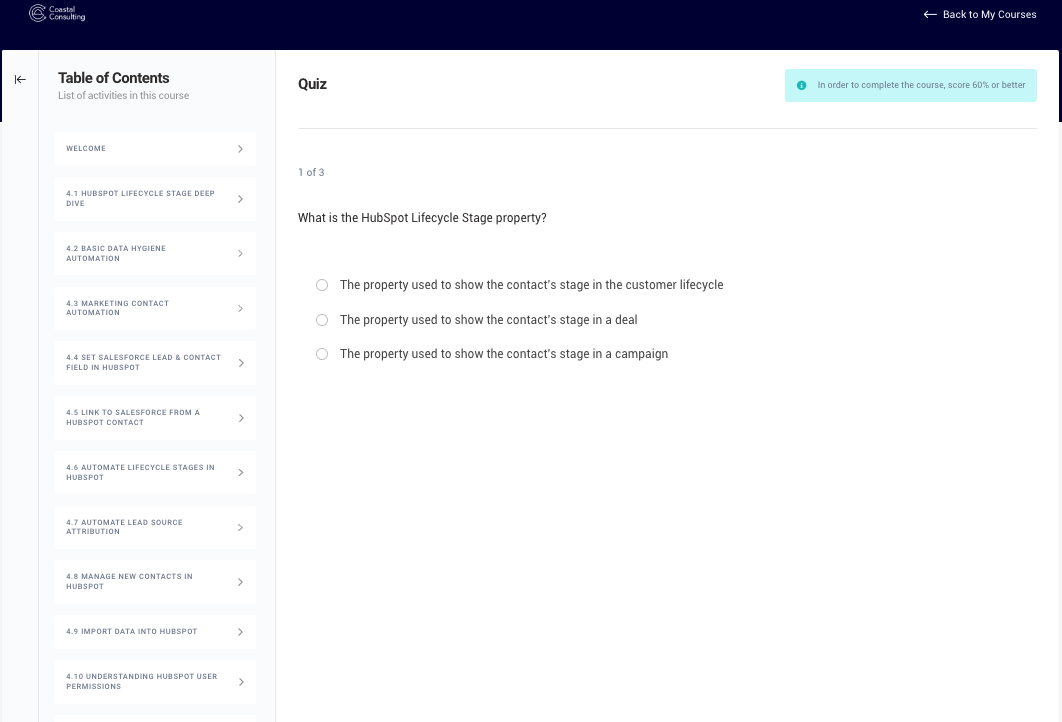Open 4.1 HubSpot Lifecycle Stage Deep Dive
This screenshot has width=1062, height=722.
pyautogui.click(x=155, y=199)
